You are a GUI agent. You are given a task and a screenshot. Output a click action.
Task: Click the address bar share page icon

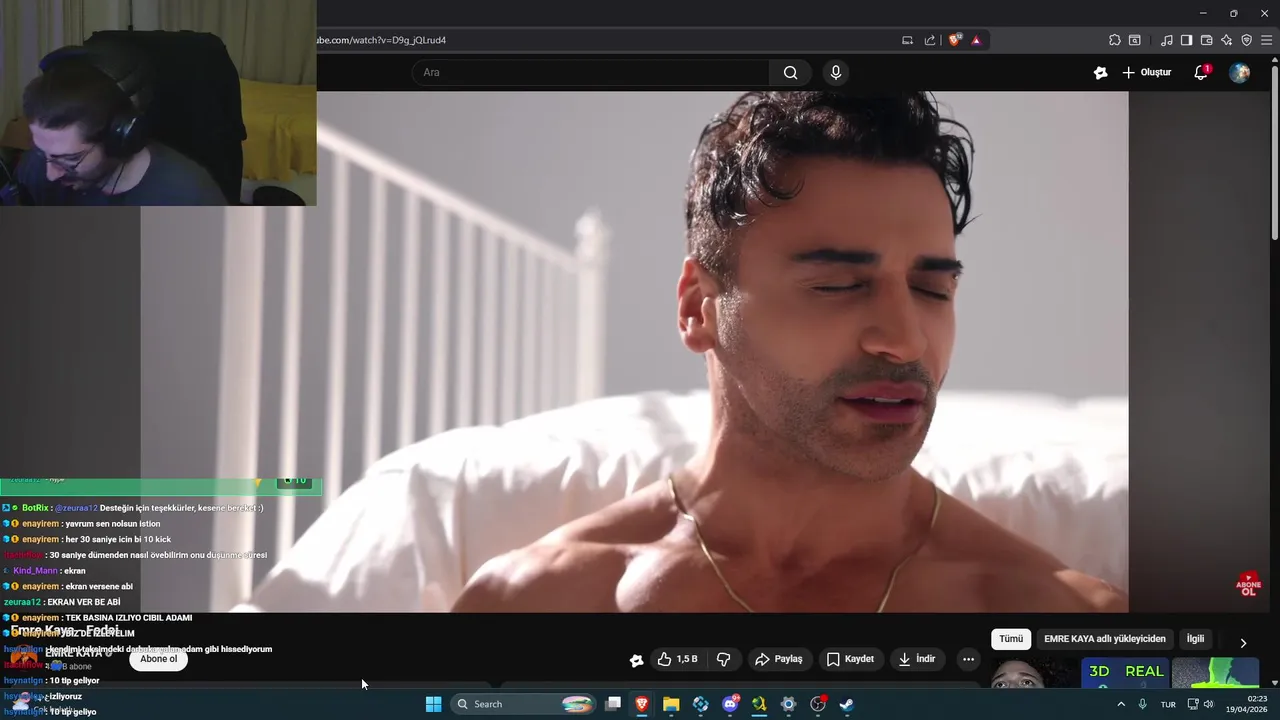pyautogui.click(x=930, y=40)
